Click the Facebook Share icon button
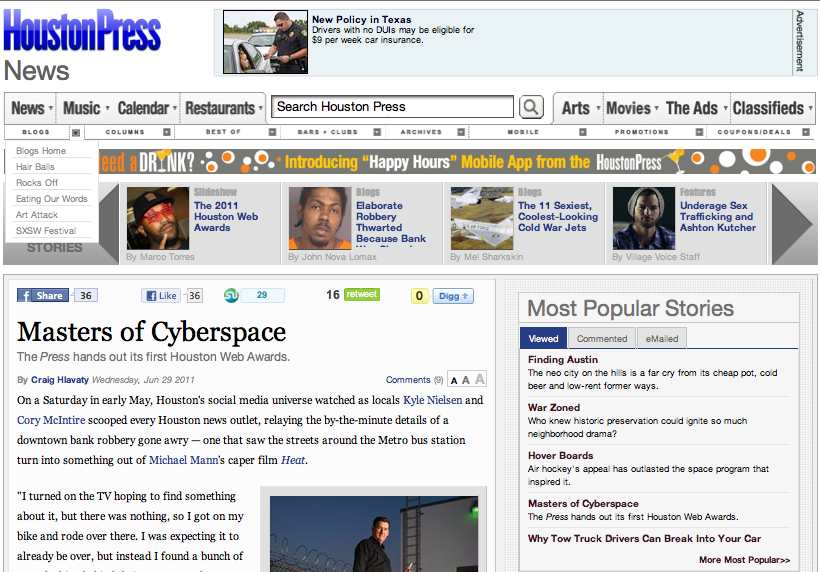 43,295
